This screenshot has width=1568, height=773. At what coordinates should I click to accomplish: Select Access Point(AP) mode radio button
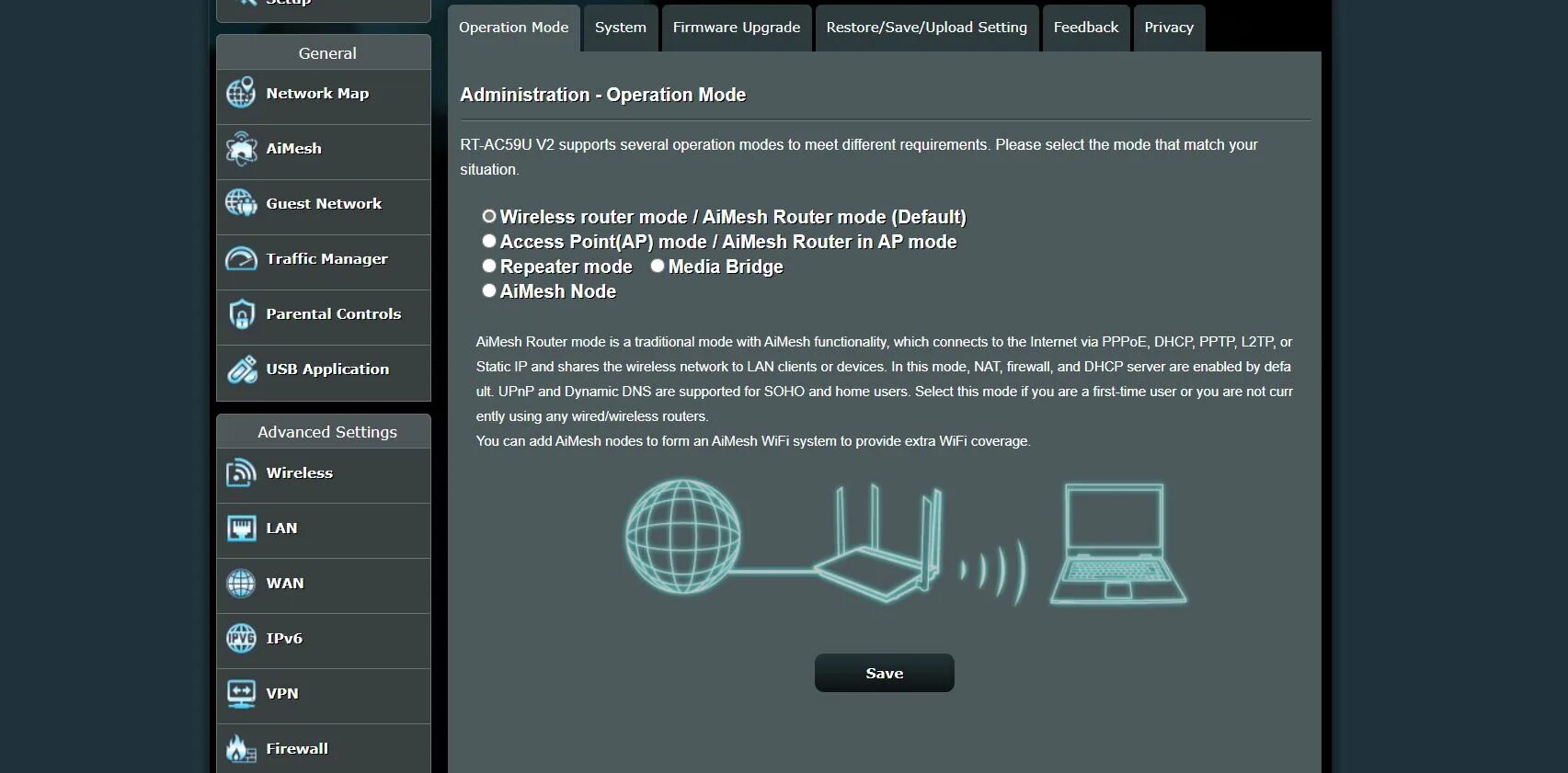[489, 241]
